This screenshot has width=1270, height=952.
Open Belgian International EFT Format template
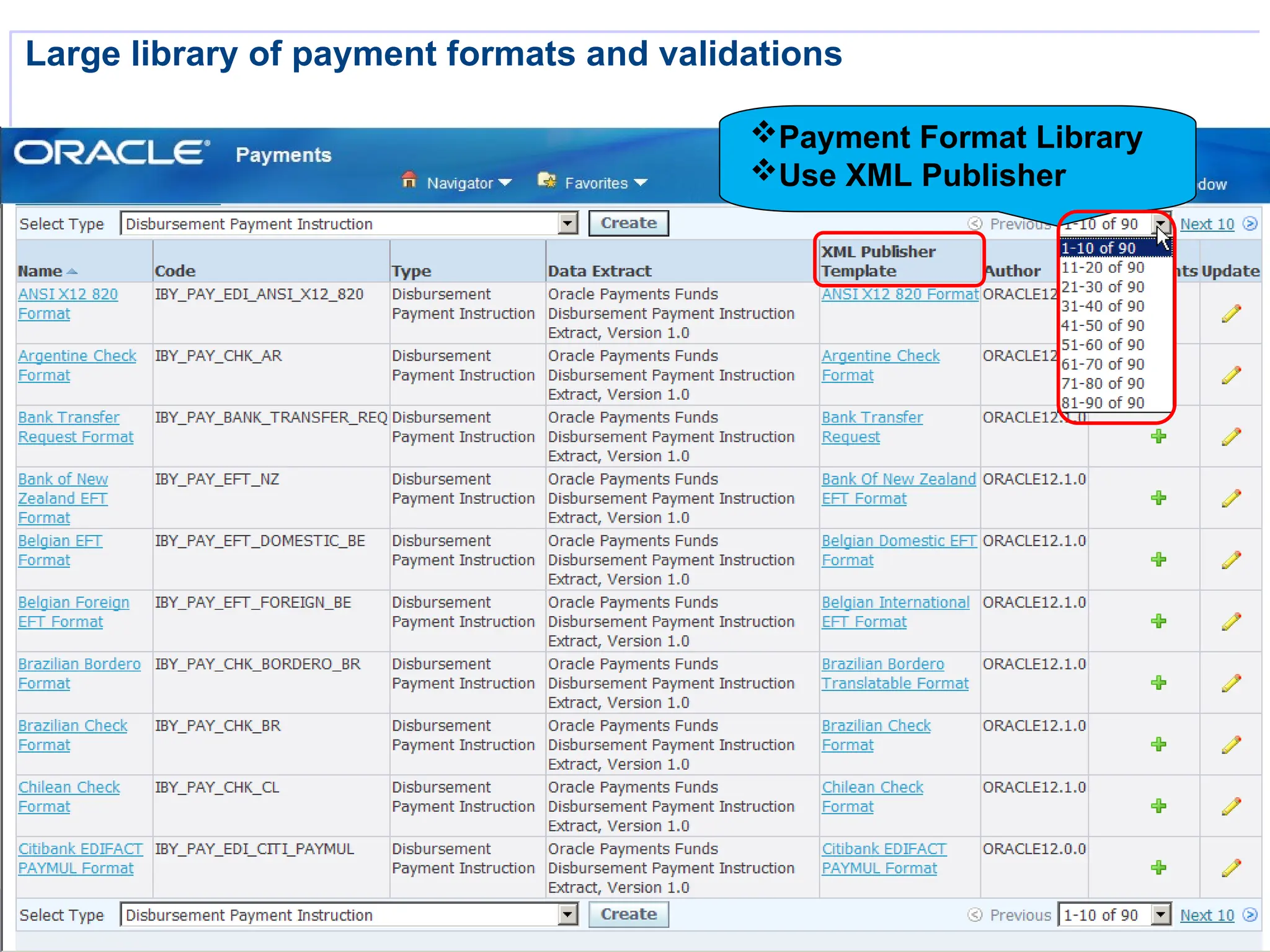point(895,612)
